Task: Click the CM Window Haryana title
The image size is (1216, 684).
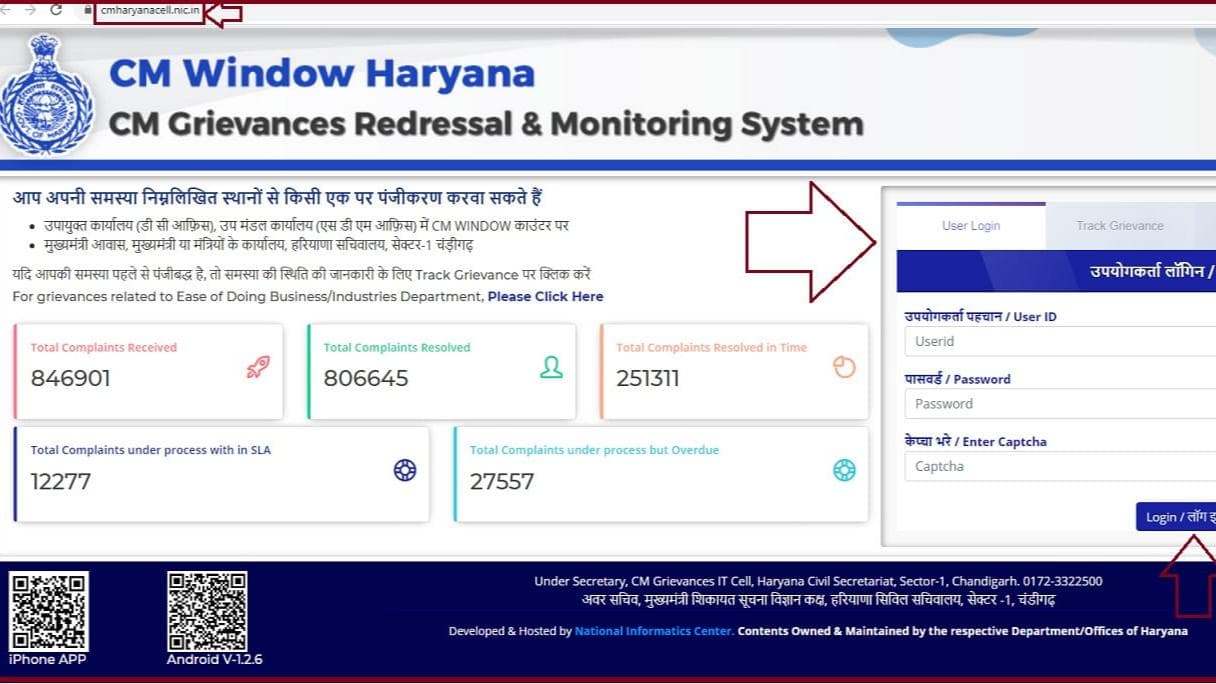Action: pyautogui.click(x=321, y=74)
